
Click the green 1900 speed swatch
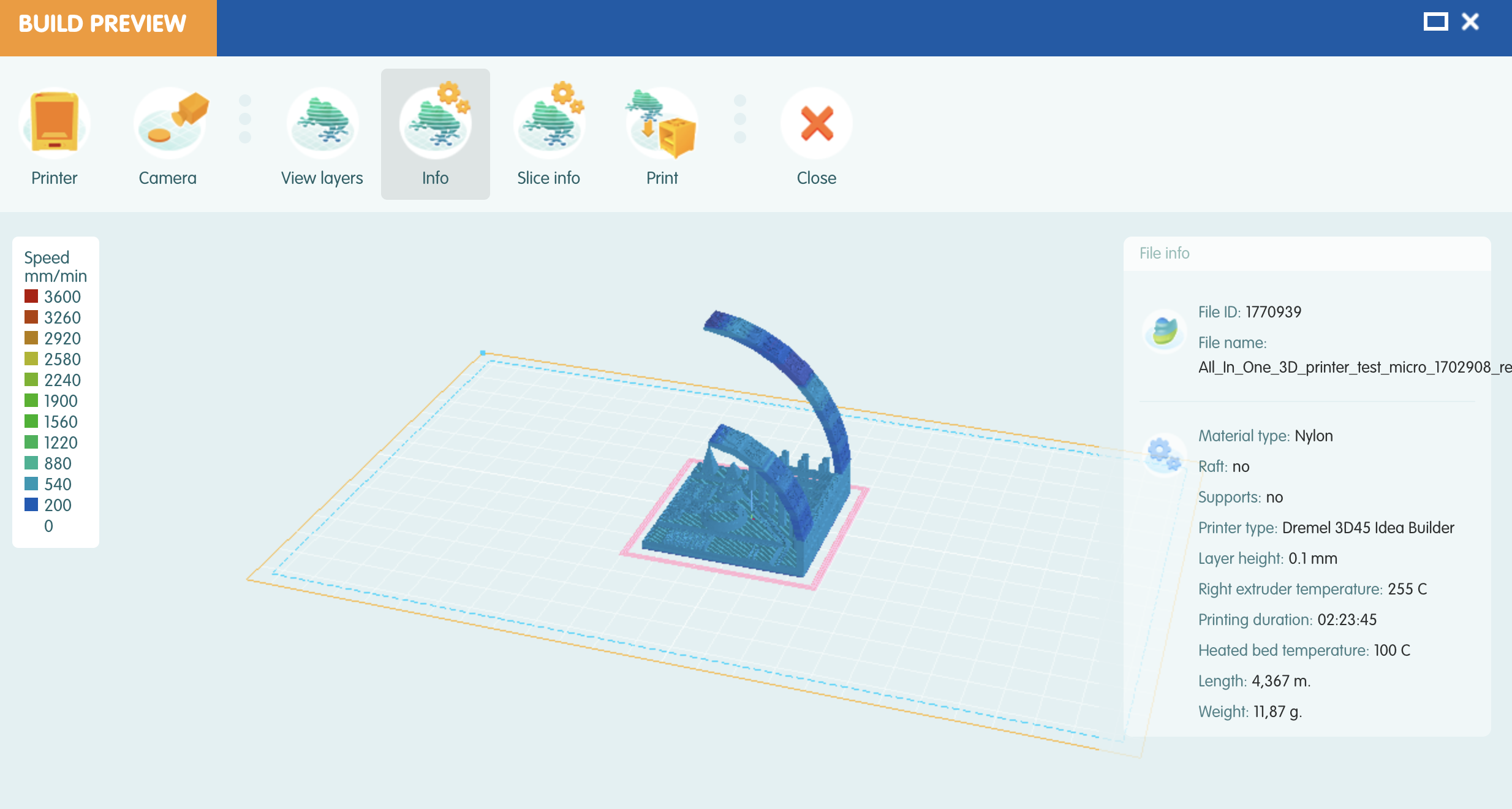tap(31, 401)
